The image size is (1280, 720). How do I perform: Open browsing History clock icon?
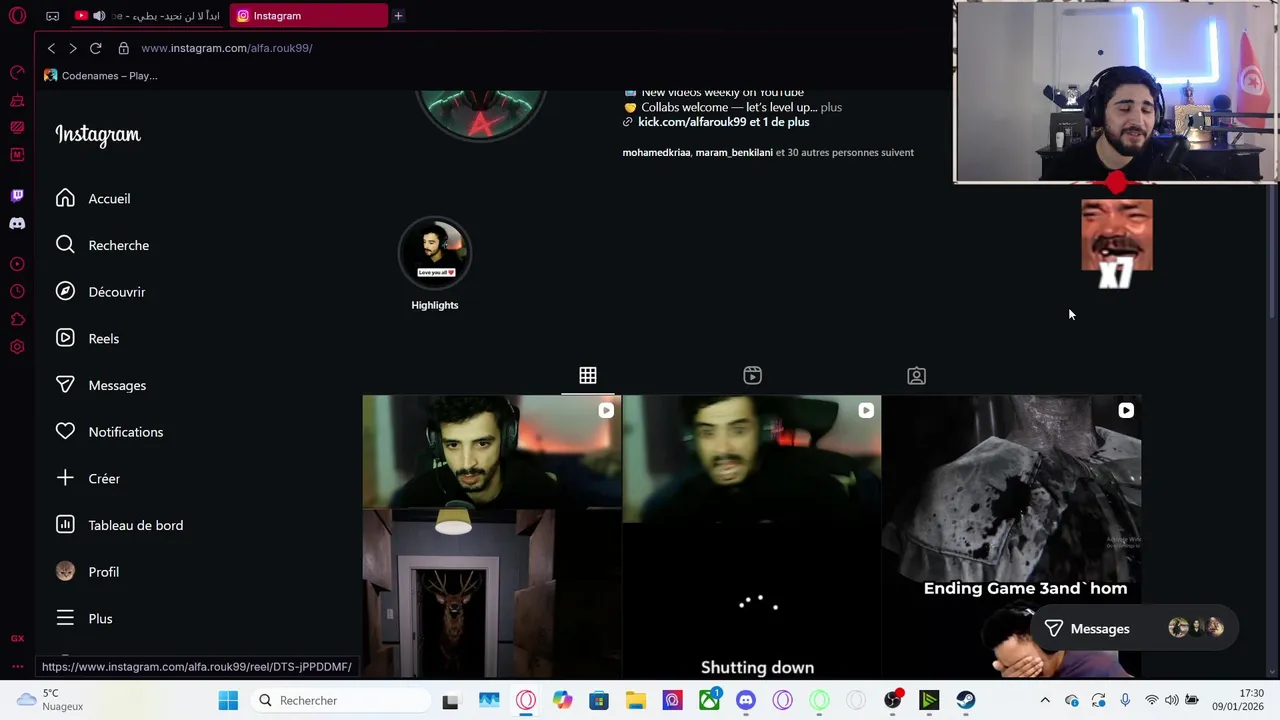pos(17,292)
